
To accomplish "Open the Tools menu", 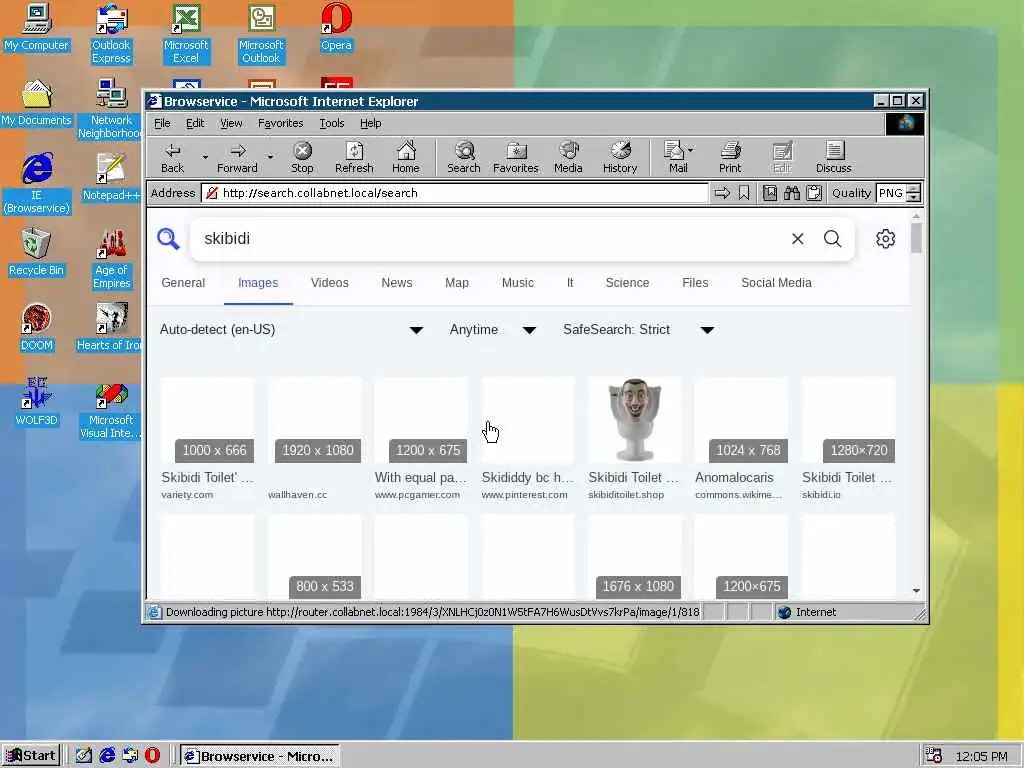I will (332, 123).
